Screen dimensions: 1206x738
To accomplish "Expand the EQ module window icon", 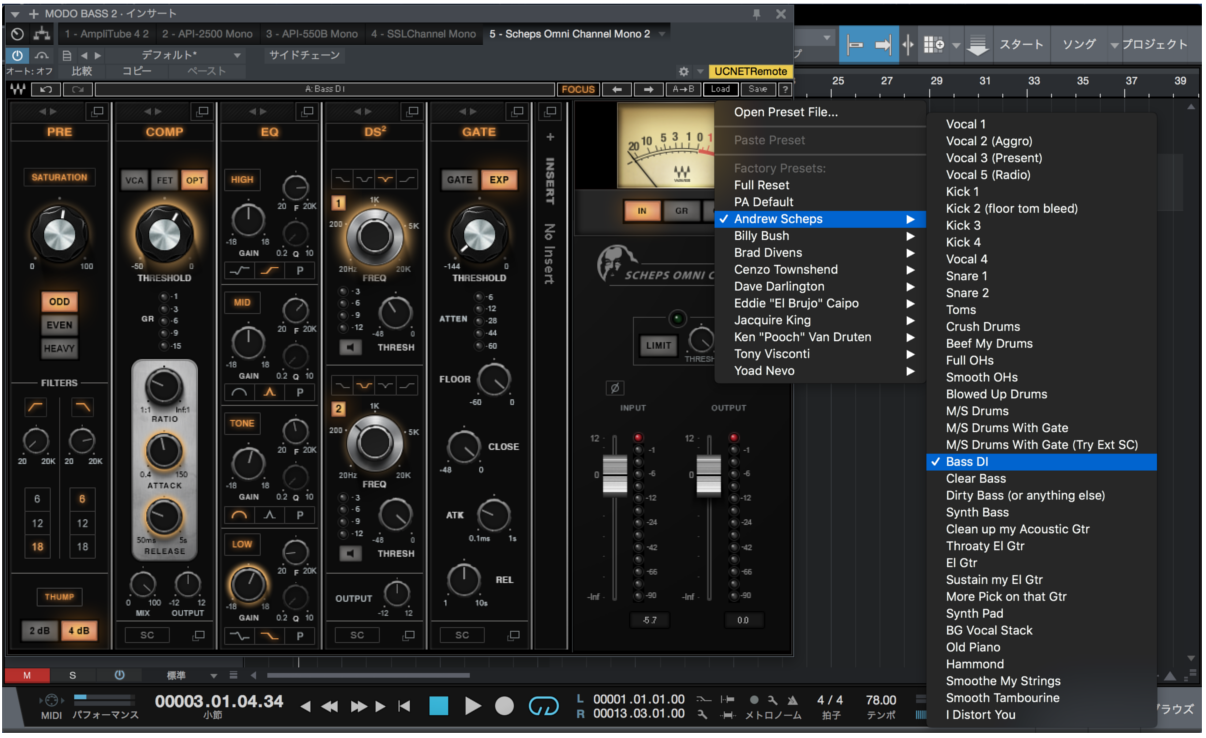I will [306, 111].
